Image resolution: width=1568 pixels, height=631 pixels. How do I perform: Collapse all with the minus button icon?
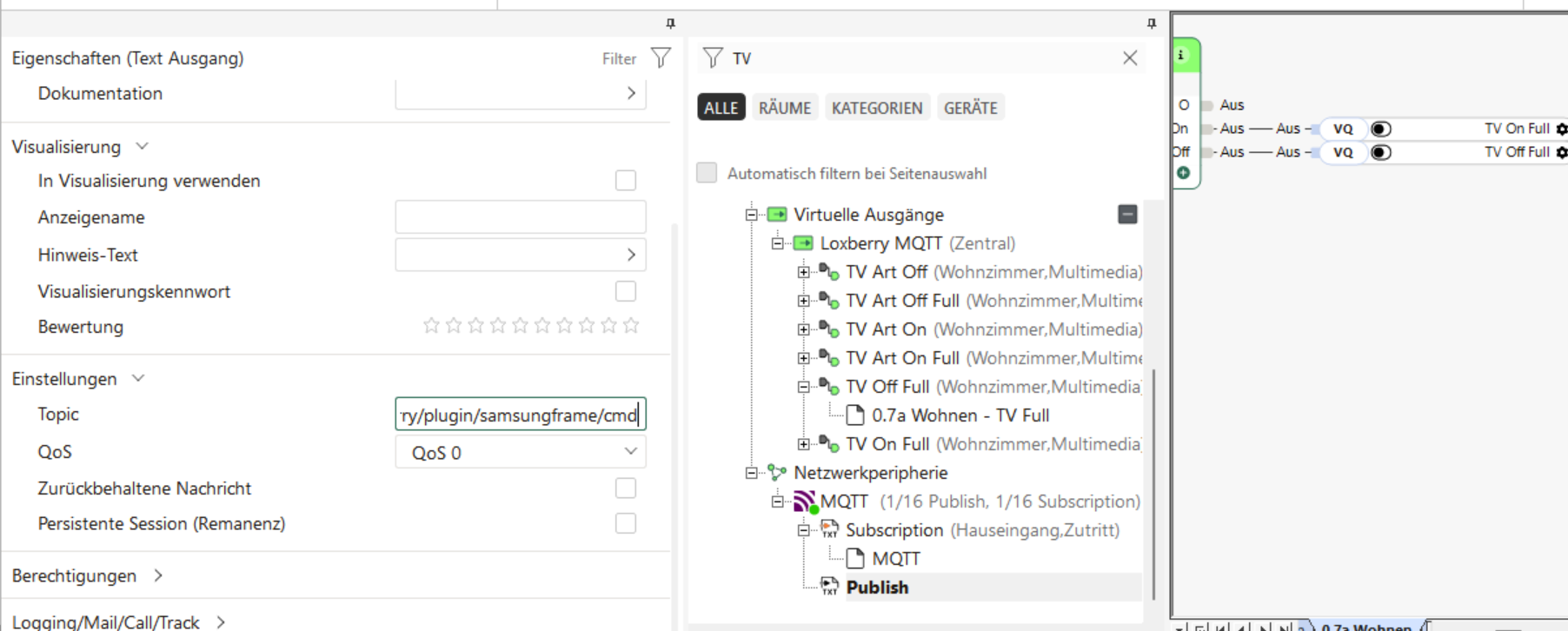coord(1127,214)
